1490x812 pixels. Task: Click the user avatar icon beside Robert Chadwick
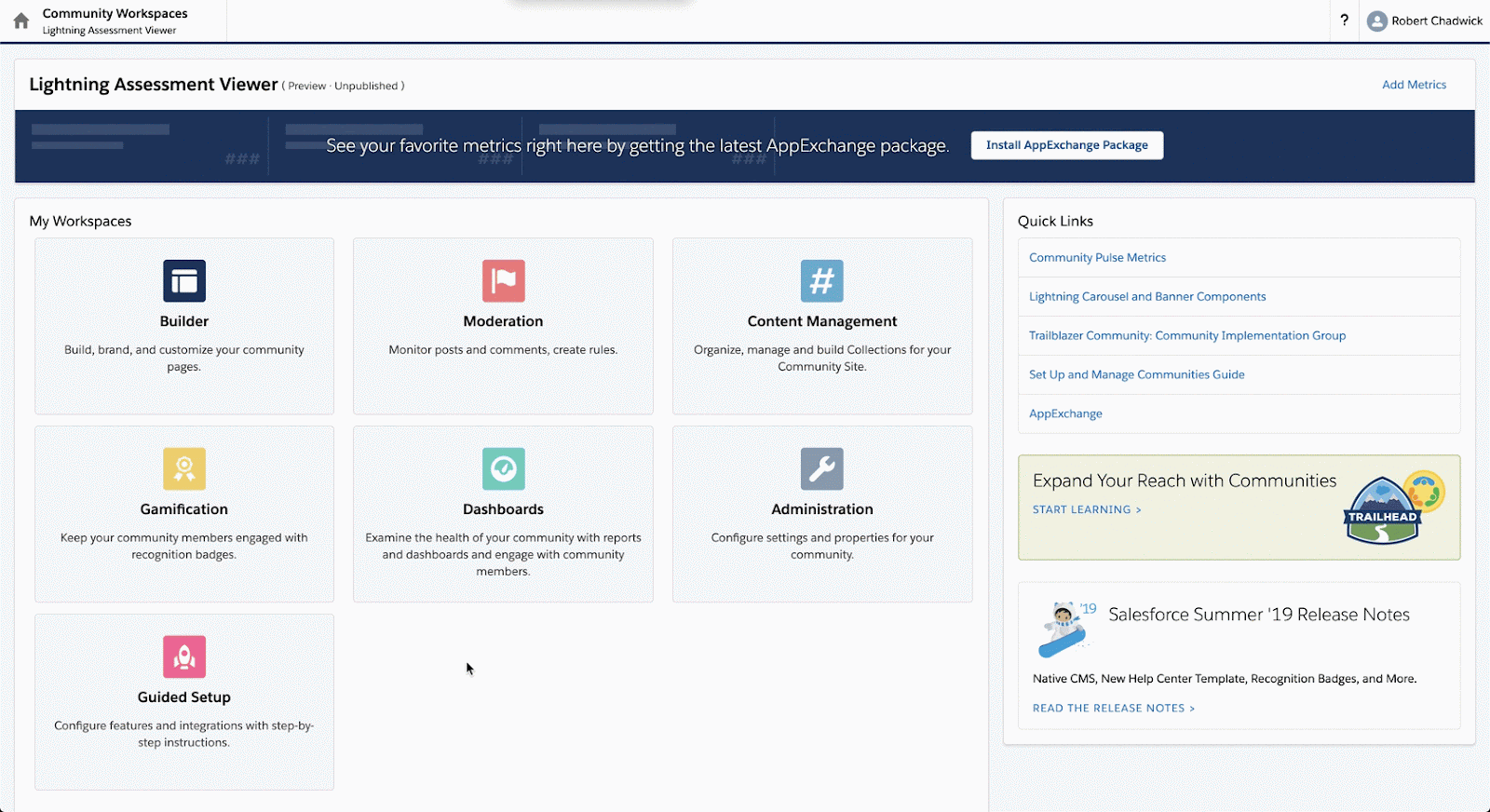pyautogui.click(x=1377, y=21)
